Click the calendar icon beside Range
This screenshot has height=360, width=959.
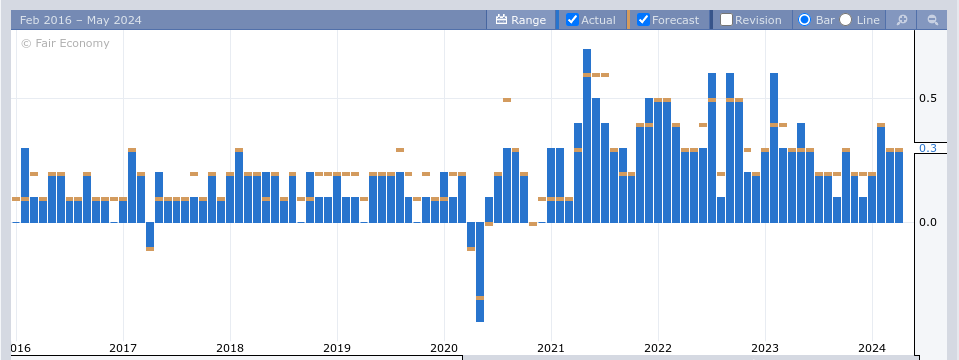tap(501, 20)
